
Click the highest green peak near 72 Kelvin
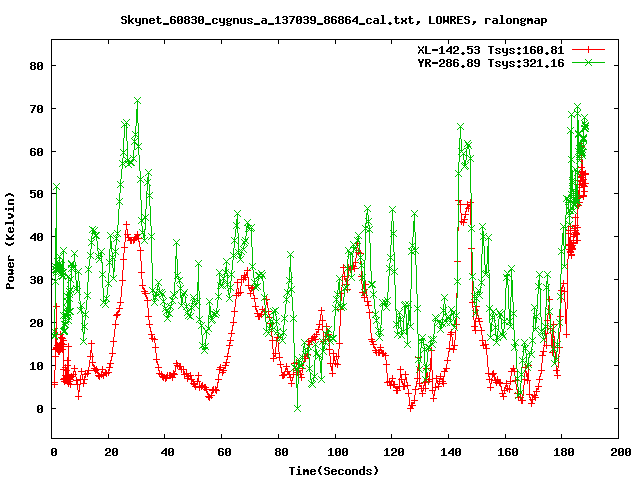[x=138, y=100]
